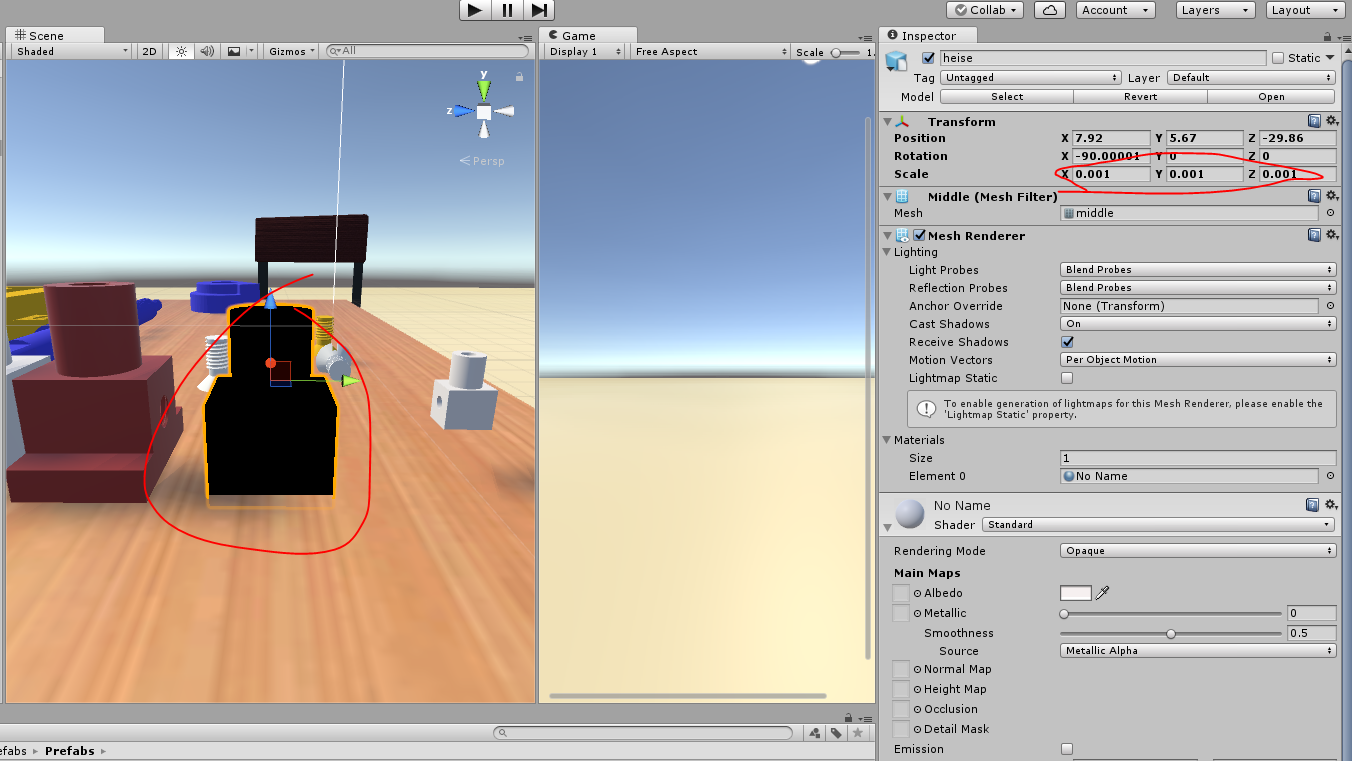
Task: Start Play mode with the Play button
Action: tap(475, 10)
